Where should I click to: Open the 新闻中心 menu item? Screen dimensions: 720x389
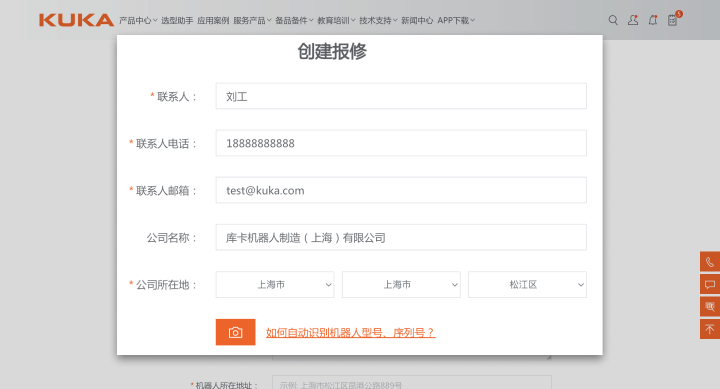click(x=417, y=20)
